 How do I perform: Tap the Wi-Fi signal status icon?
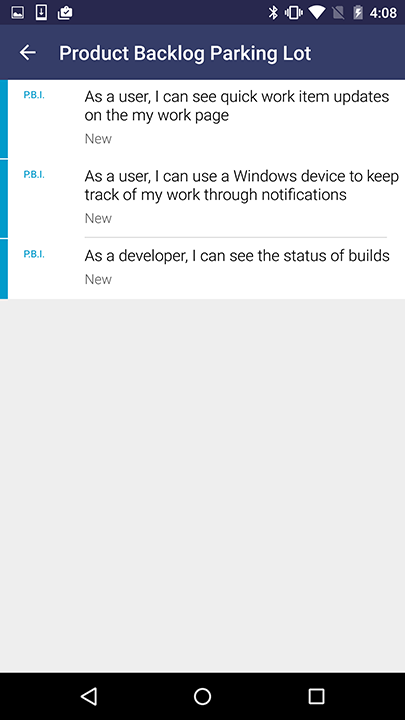pos(317,13)
